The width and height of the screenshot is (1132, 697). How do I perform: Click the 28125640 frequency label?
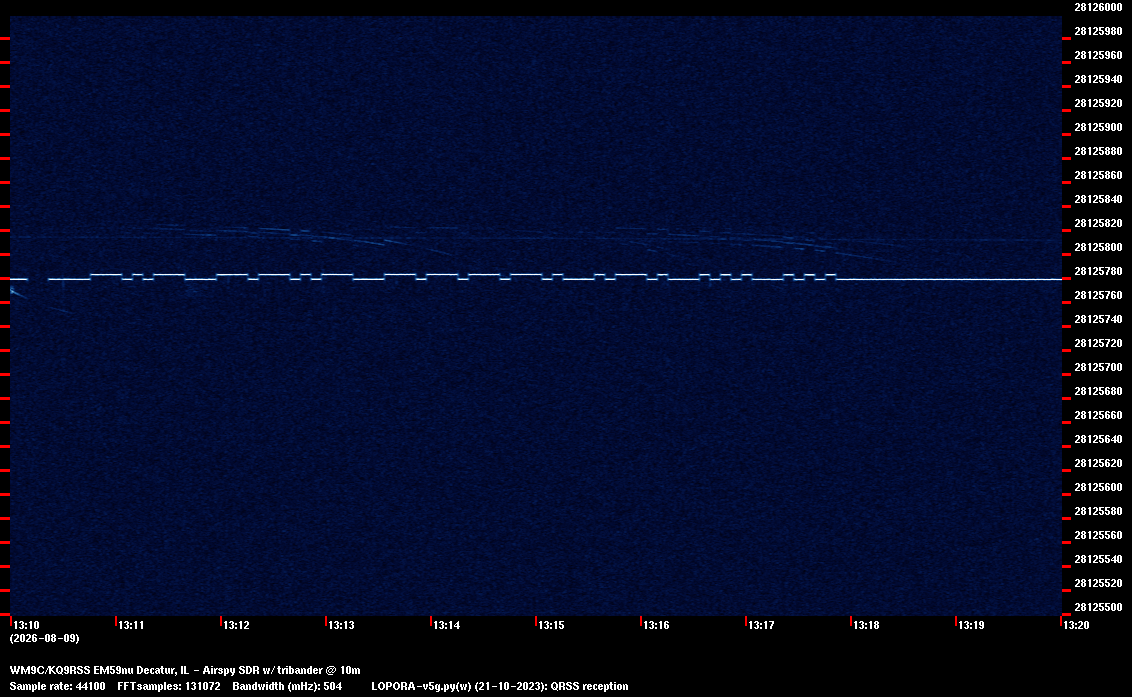(1098, 438)
